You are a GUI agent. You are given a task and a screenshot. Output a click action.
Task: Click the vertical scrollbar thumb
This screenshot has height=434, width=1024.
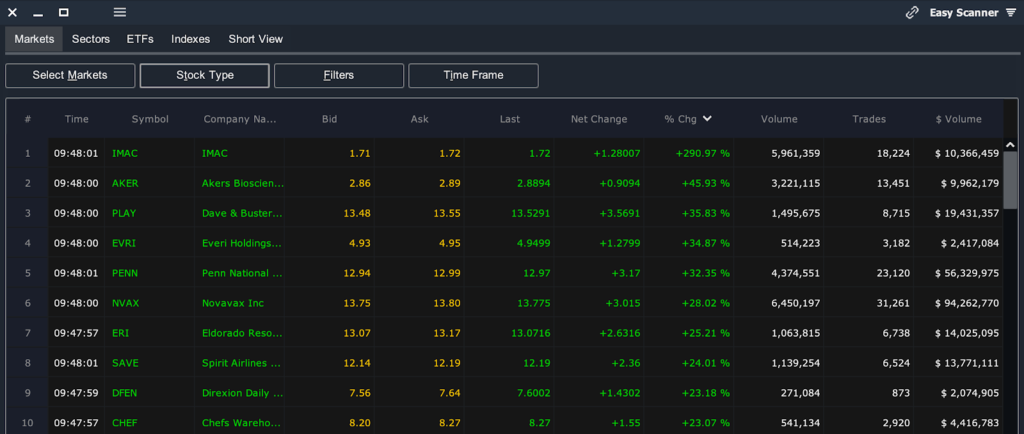click(x=1010, y=180)
